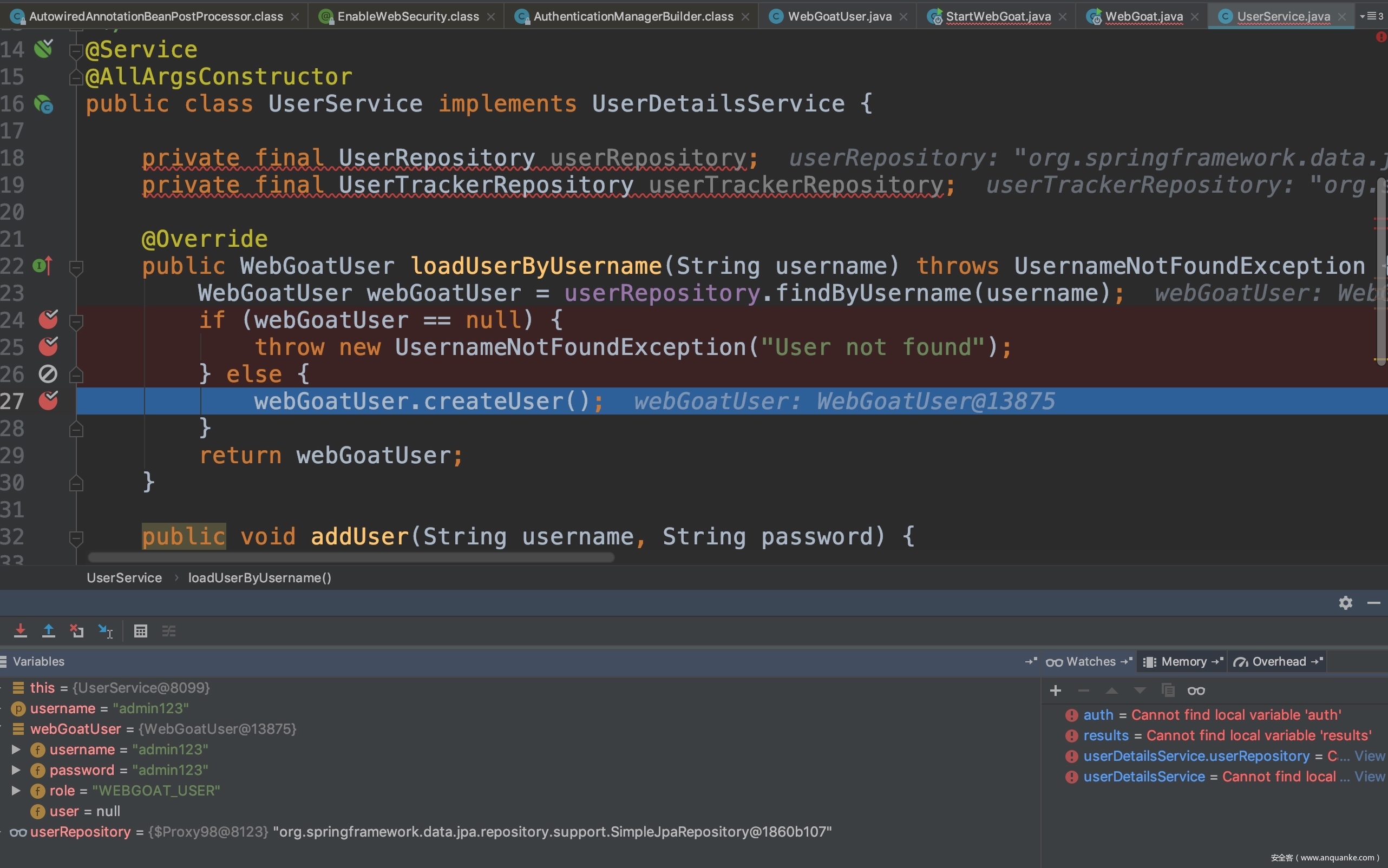Open the StartWebGoat.java tab
Image resolution: width=1388 pixels, height=868 pixels.
[998, 17]
